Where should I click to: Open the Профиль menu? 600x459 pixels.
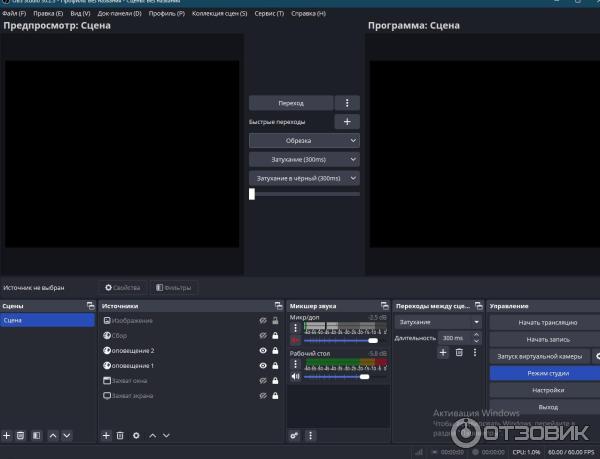pos(166,13)
